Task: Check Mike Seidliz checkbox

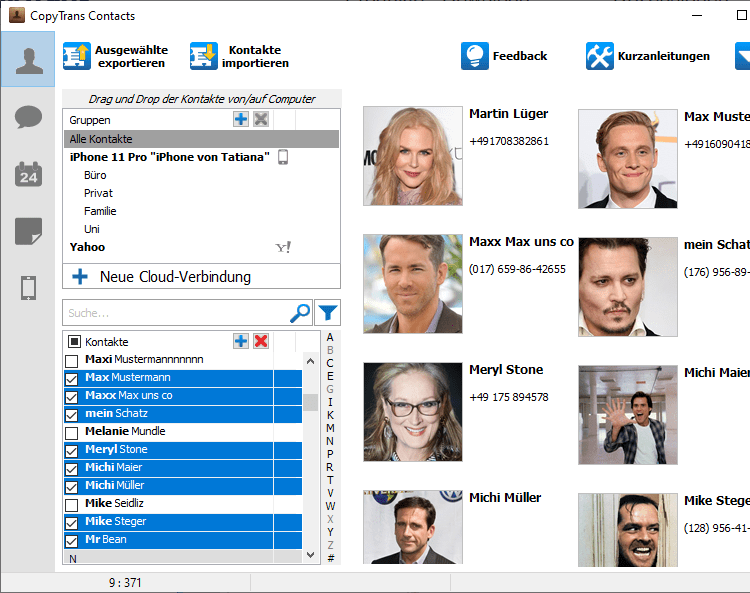Action: [72, 505]
